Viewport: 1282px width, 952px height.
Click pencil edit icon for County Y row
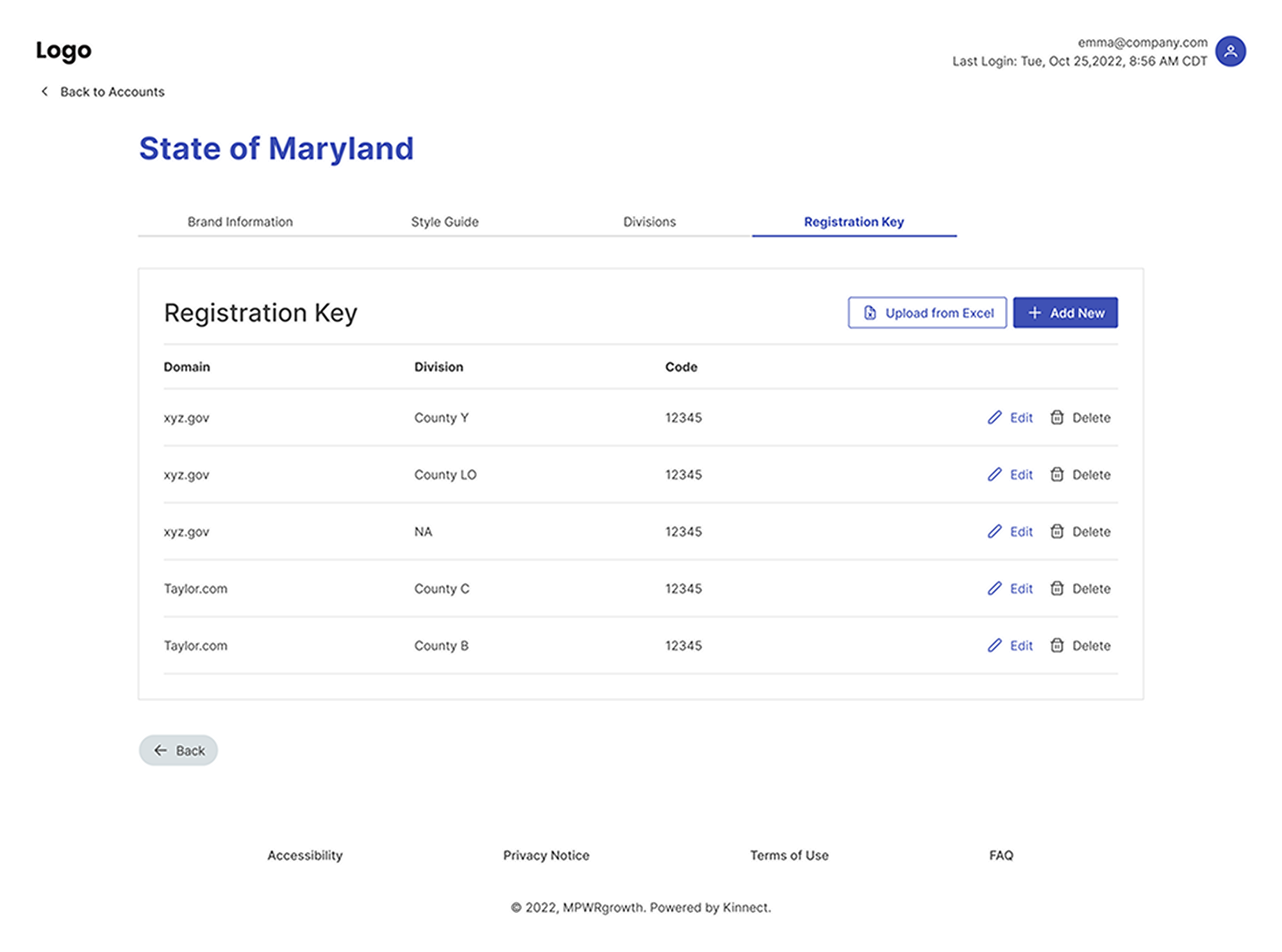coord(994,417)
